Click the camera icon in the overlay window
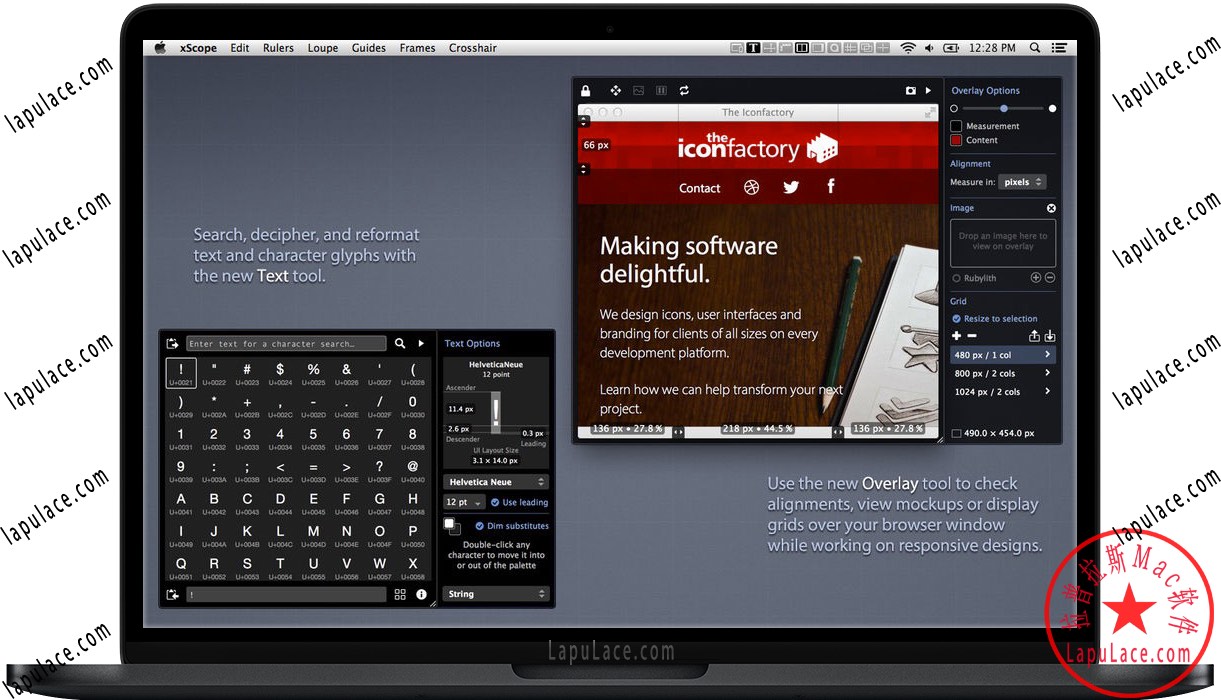This screenshot has height=700, width=1221. click(x=911, y=90)
